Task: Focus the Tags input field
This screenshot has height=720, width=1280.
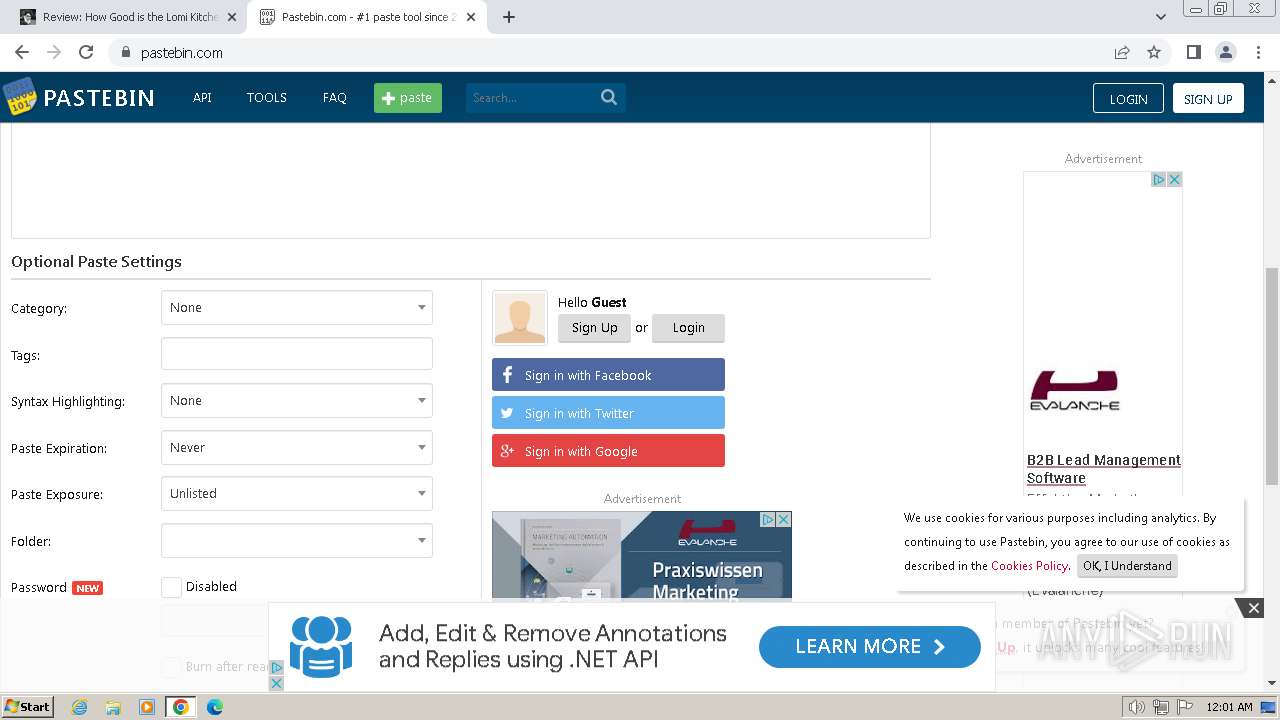Action: [x=297, y=354]
